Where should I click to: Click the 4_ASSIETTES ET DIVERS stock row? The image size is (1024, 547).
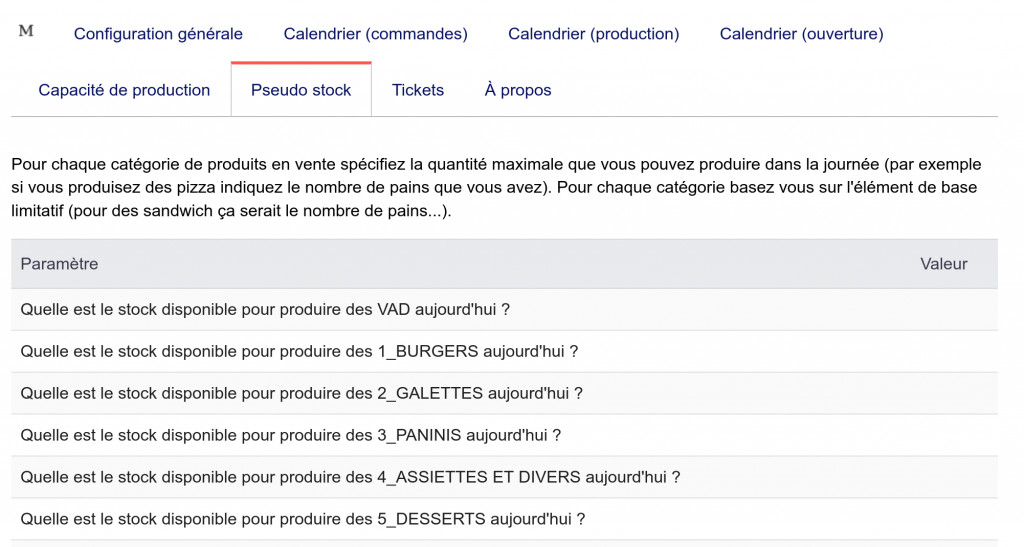[x=350, y=478]
